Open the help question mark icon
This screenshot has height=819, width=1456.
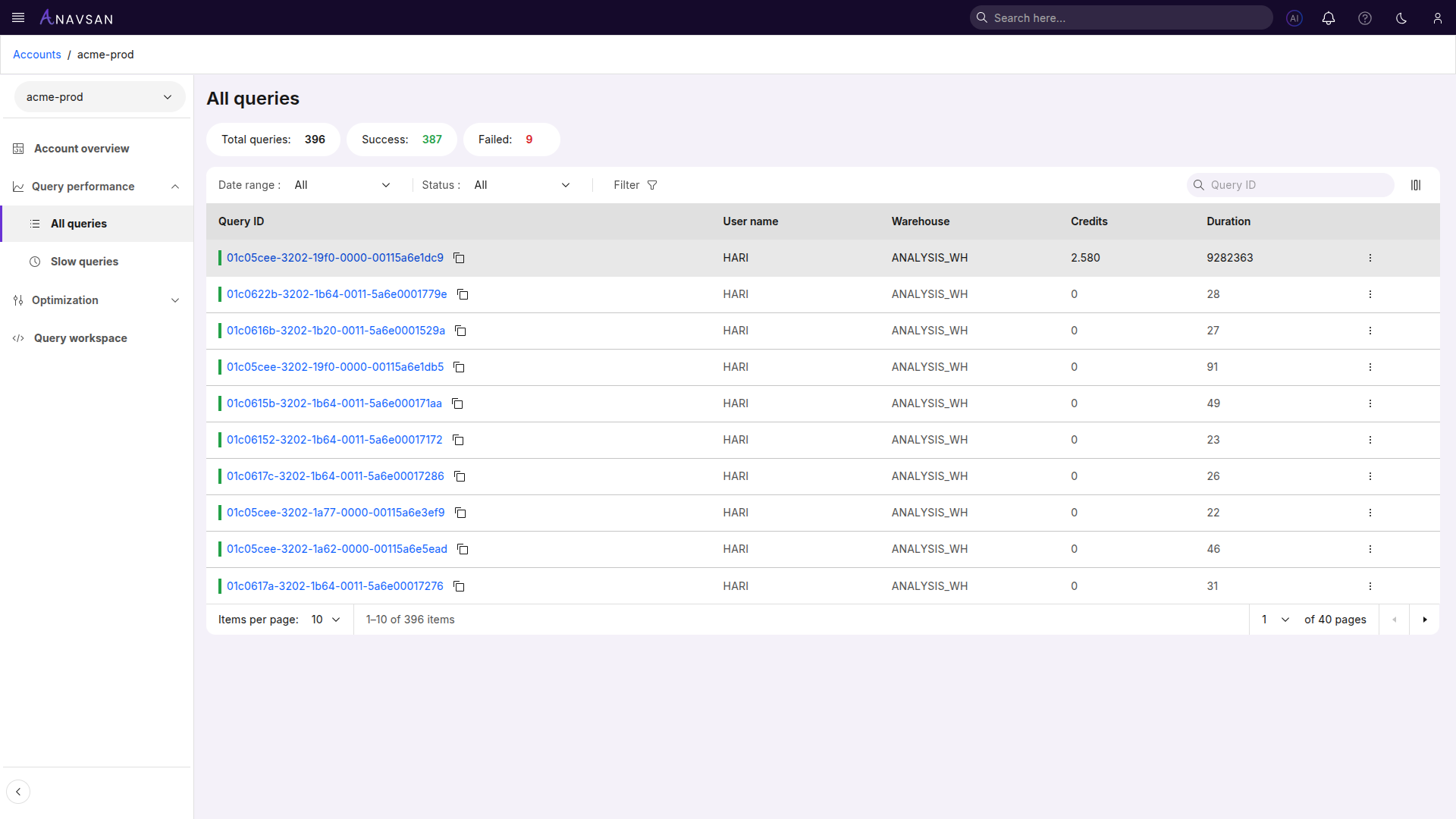(1365, 18)
